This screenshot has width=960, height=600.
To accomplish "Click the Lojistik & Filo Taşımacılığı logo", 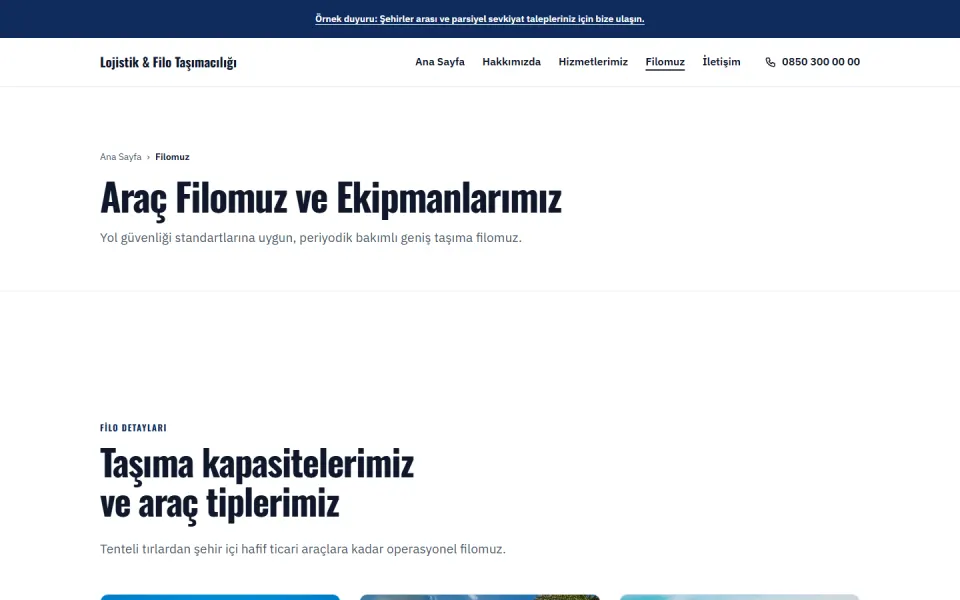I will 168,62.
